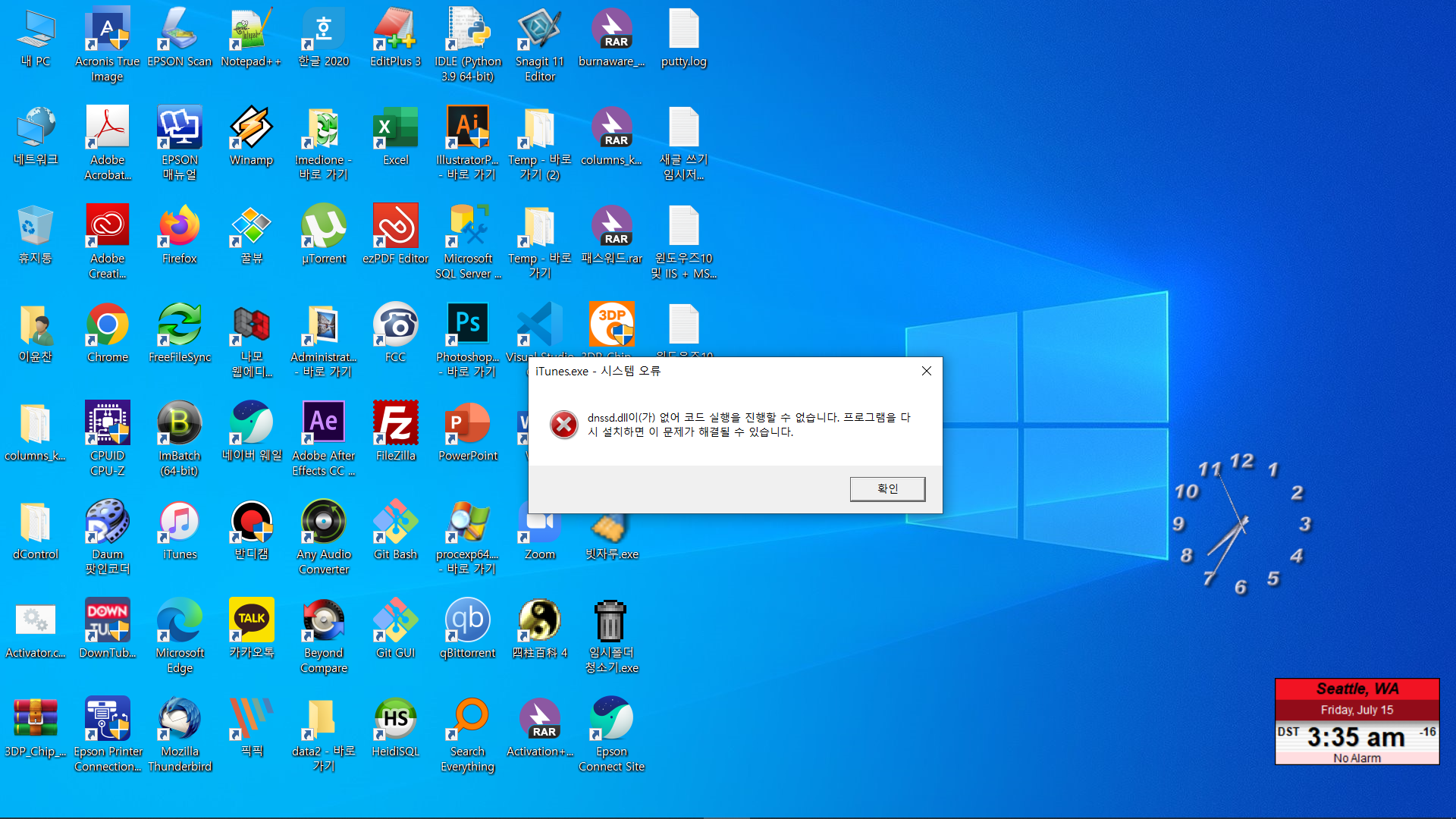The width and height of the screenshot is (1456, 819).
Task: Select the 카카오톡 shortcut
Action: (251, 630)
